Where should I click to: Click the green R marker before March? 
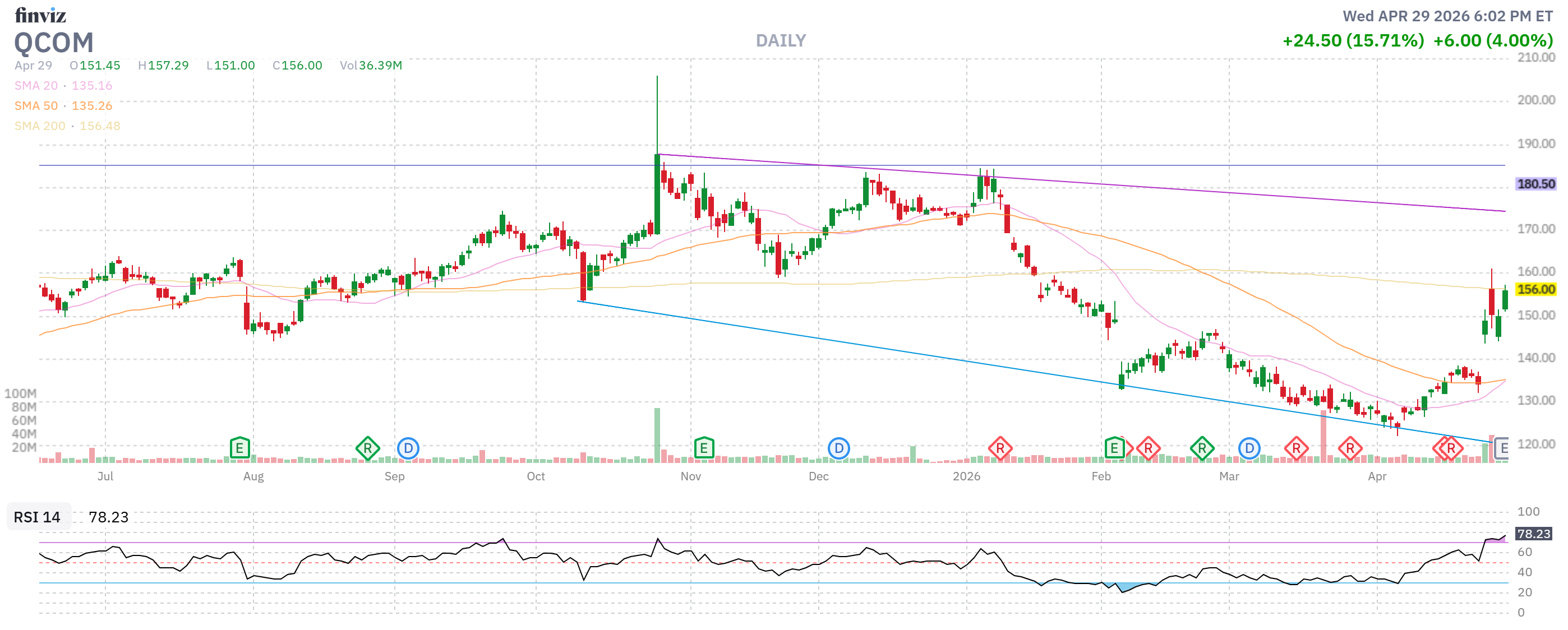coord(1202,449)
